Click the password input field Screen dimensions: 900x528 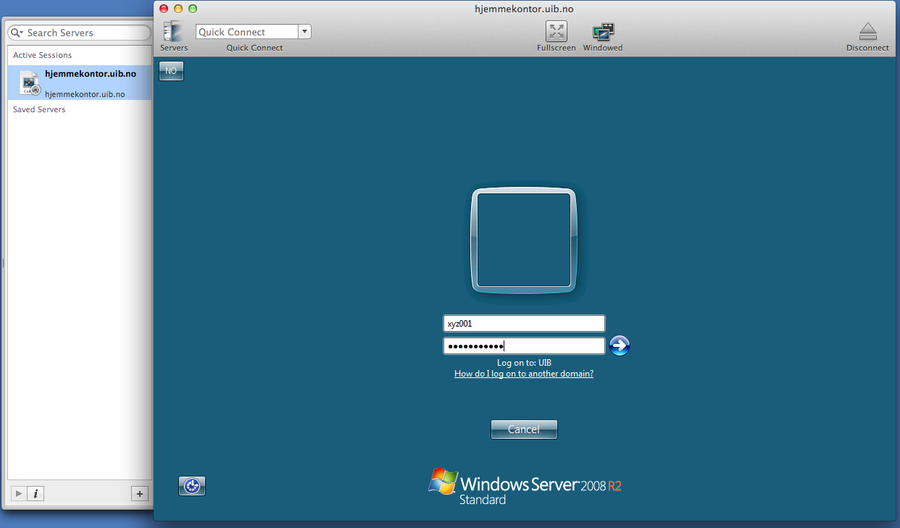coord(524,346)
